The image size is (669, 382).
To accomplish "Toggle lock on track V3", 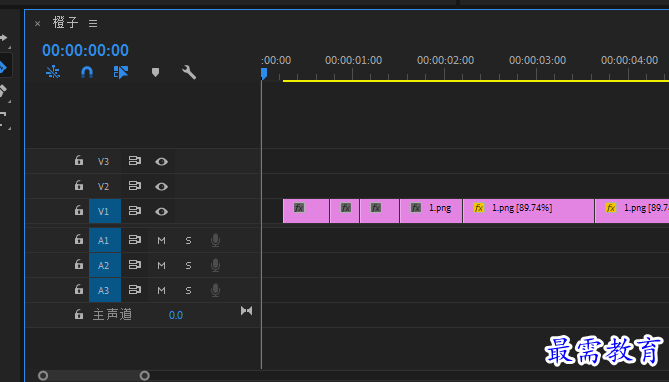I will coord(79,160).
